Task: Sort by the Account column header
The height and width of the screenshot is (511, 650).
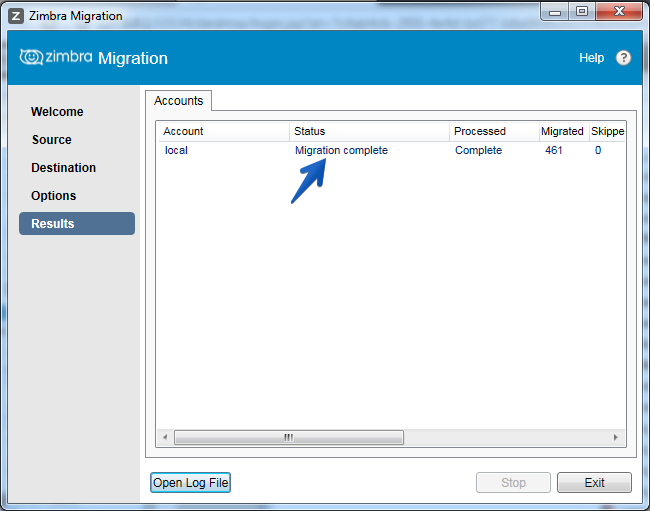Action: pyautogui.click(x=224, y=131)
